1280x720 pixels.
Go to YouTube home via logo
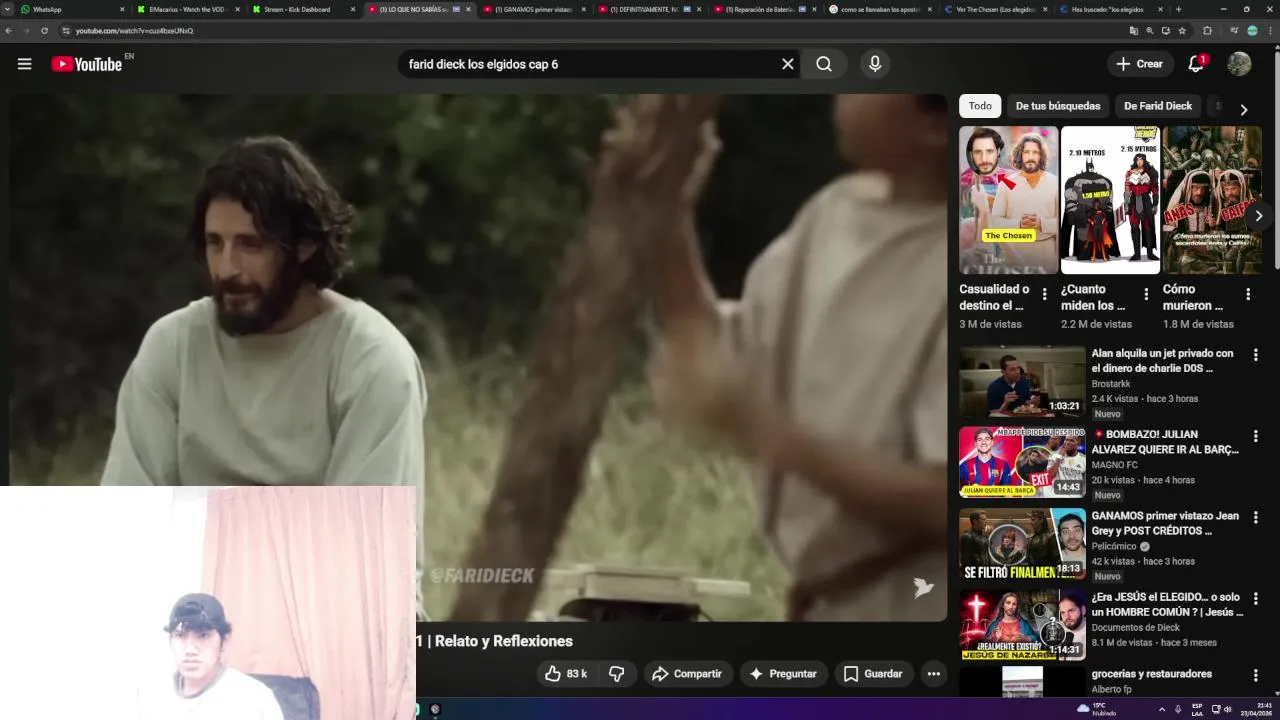coord(87,64)
